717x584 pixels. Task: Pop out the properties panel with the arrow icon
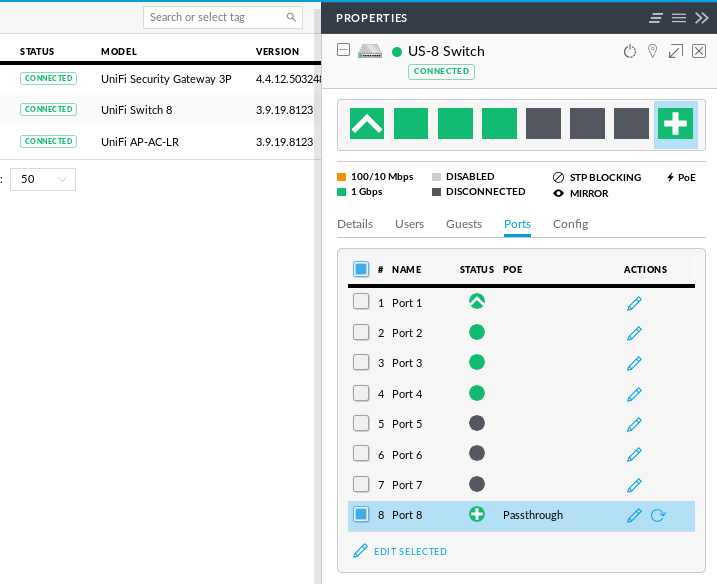[x=676, y=52]
